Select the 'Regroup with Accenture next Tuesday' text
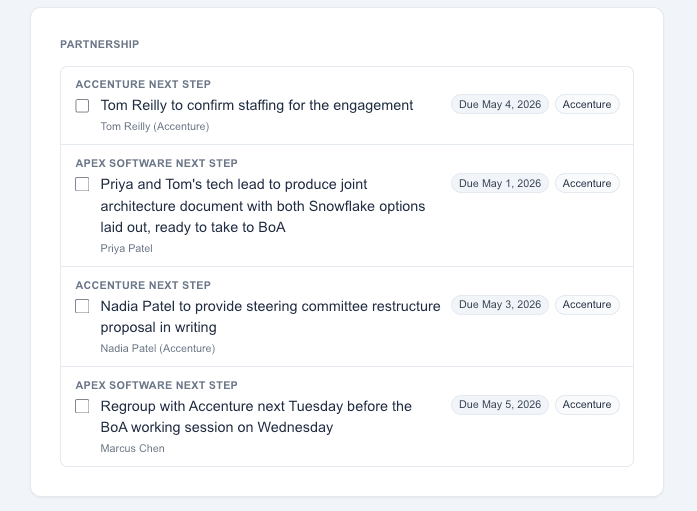The width and height of the screenshot is (697, 511). (x=256, y=417)
